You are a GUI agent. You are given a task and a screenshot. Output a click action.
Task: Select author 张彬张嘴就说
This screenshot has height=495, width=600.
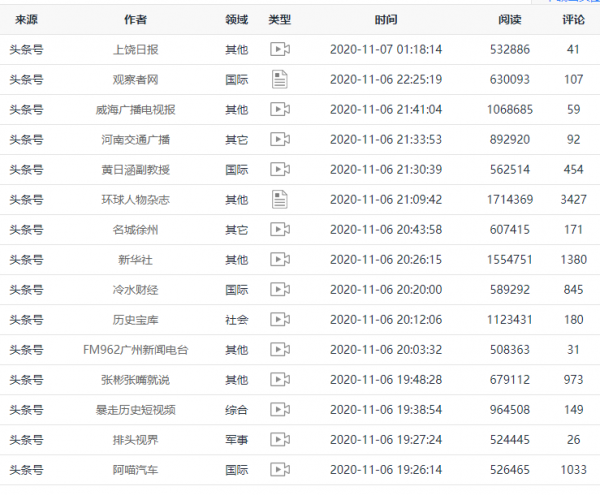coord(135,380)
